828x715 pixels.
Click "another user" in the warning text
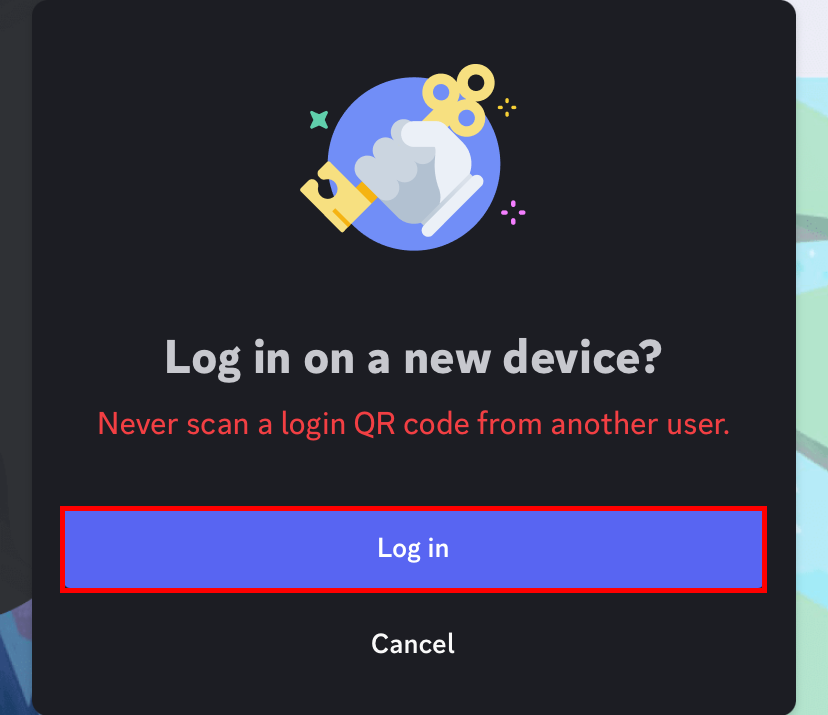click(x=639, y=424)
